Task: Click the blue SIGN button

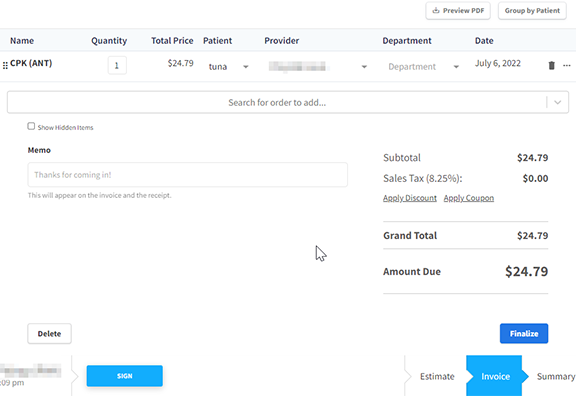Action: 125,376
